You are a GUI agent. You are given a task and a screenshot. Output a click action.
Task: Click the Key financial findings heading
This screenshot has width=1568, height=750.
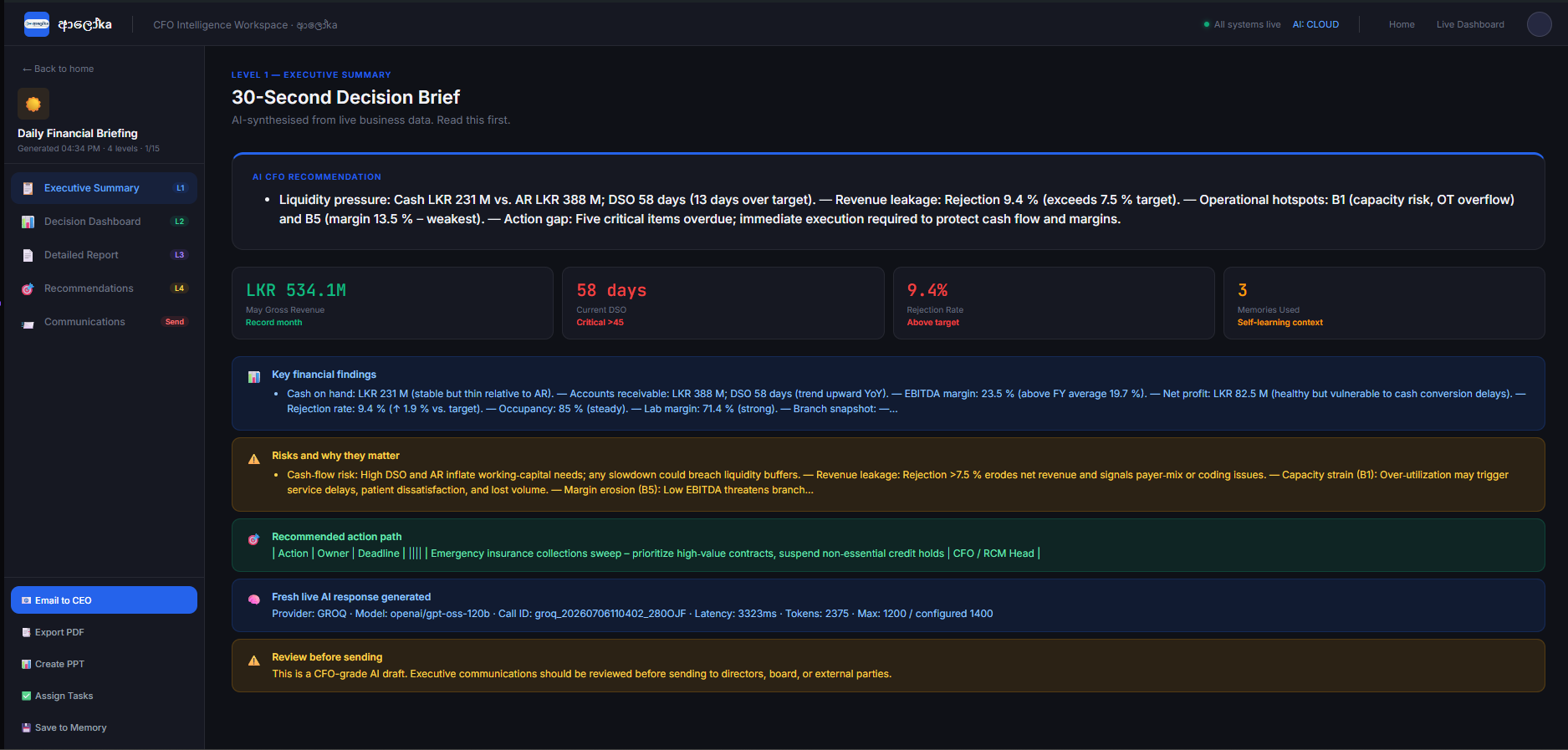(x=324, y=375)
